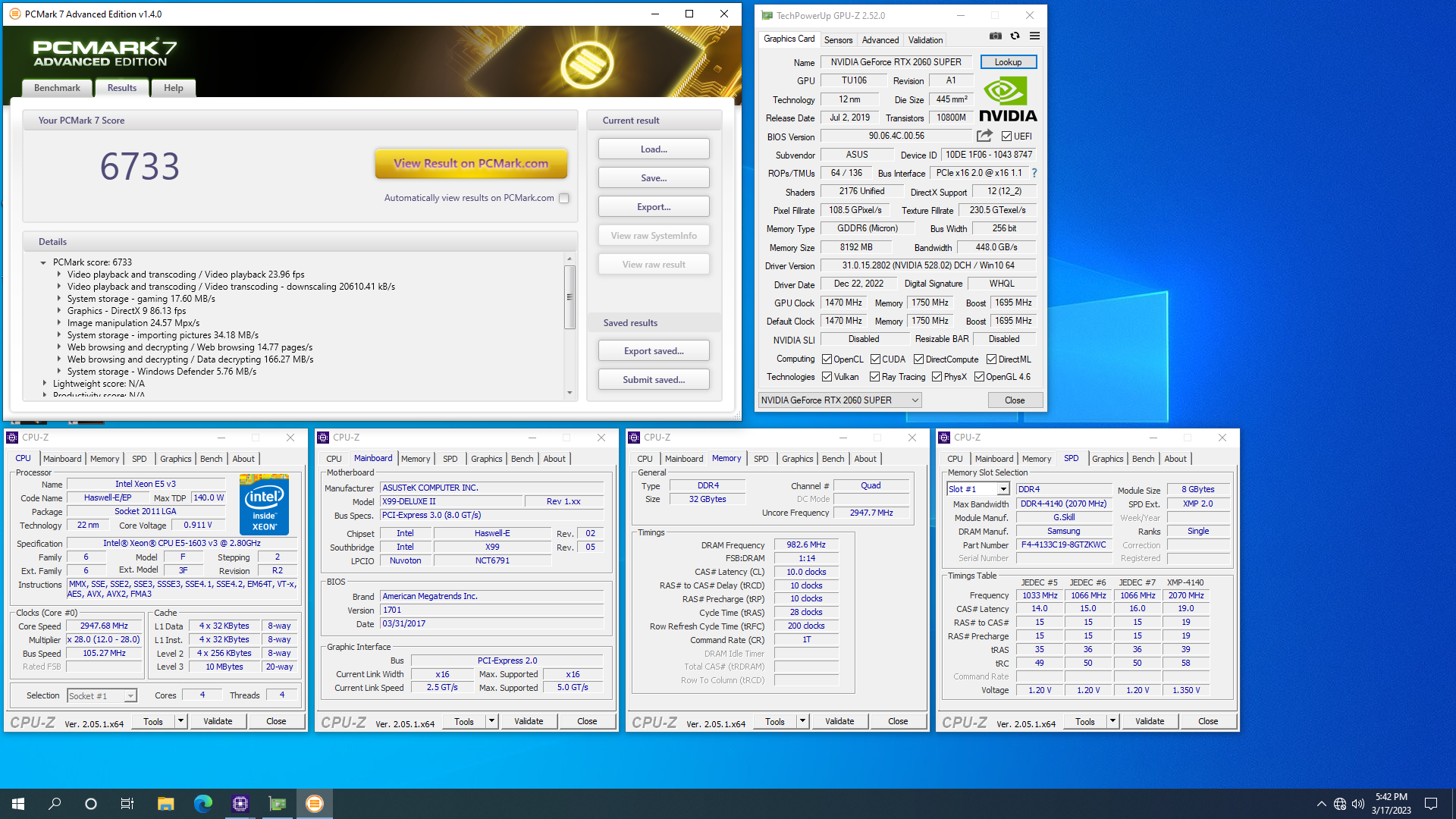
Task: Click the NVIDIA logo in GPU-Z
Action: (x=1008, y=99)
